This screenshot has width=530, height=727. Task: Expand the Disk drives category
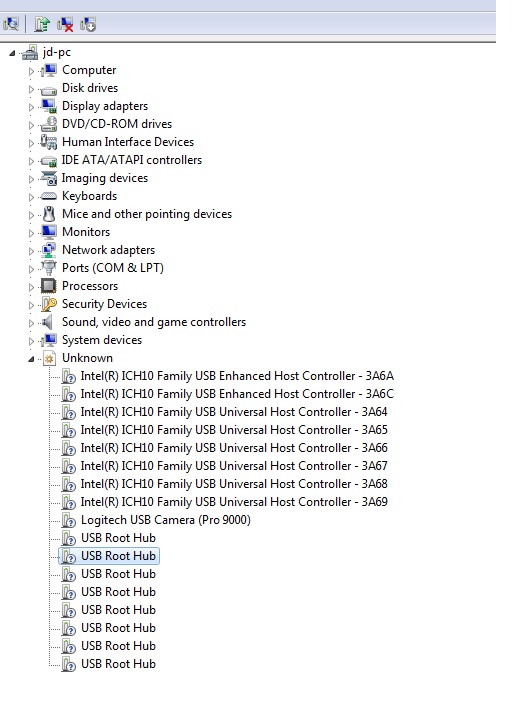point(32,89)
